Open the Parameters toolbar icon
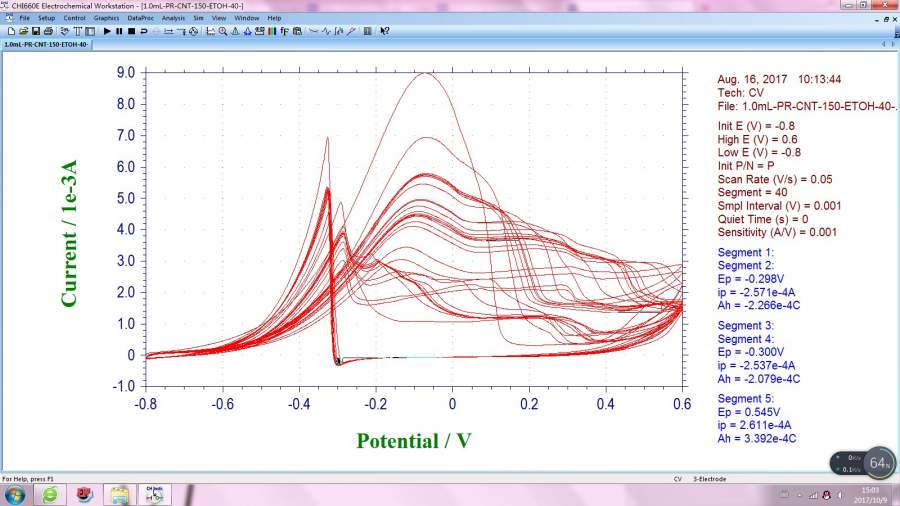 (90, 31)
